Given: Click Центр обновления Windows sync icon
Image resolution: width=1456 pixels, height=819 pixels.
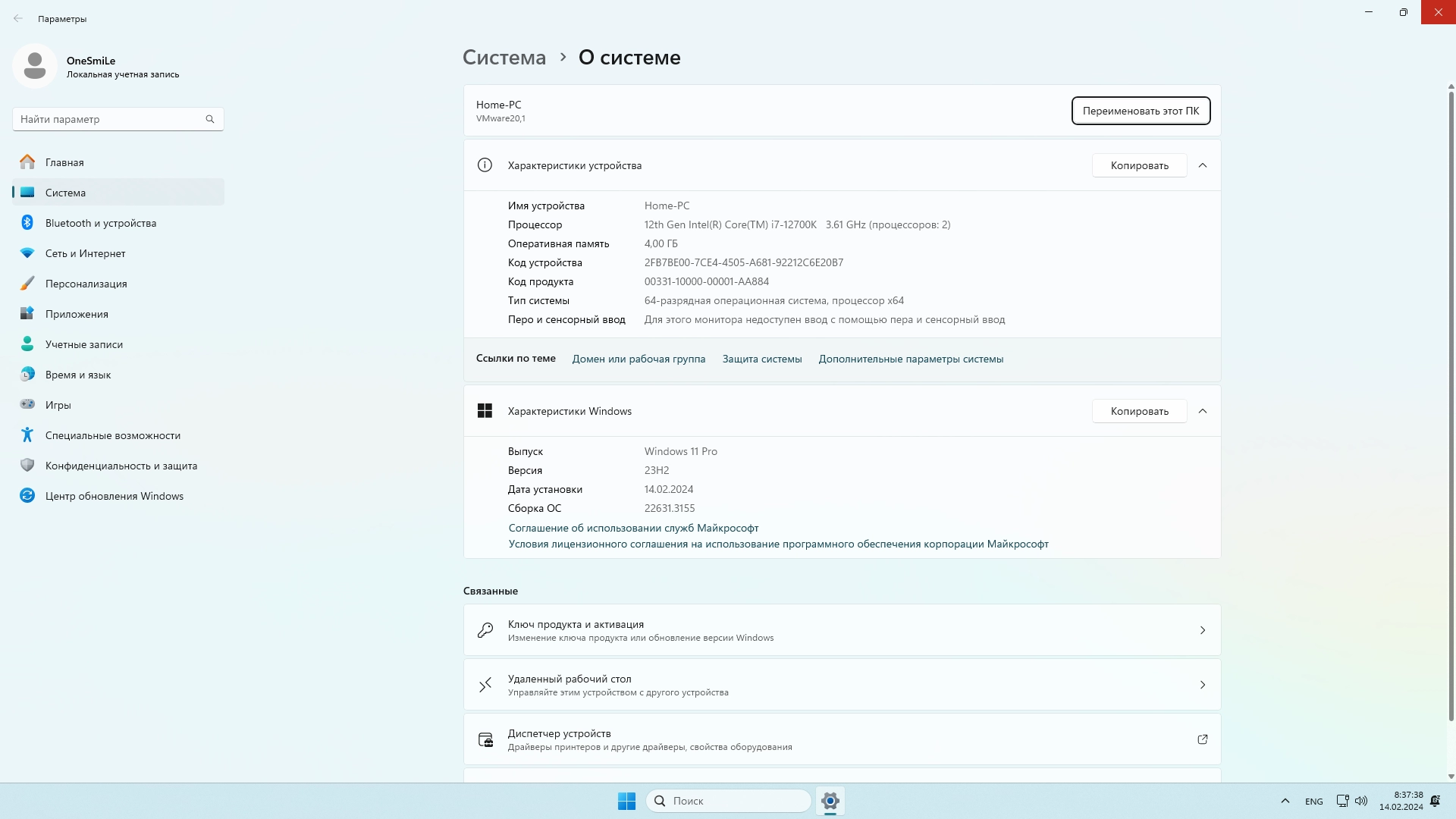Looking at the screenshot, I should (x=27, y=495).
